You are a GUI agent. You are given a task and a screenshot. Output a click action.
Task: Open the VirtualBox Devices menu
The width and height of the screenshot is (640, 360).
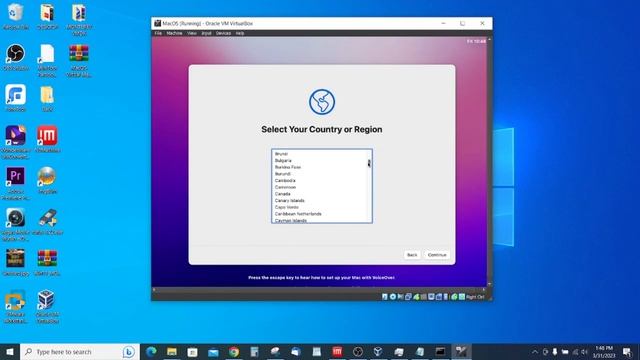(x=223, y=33)
